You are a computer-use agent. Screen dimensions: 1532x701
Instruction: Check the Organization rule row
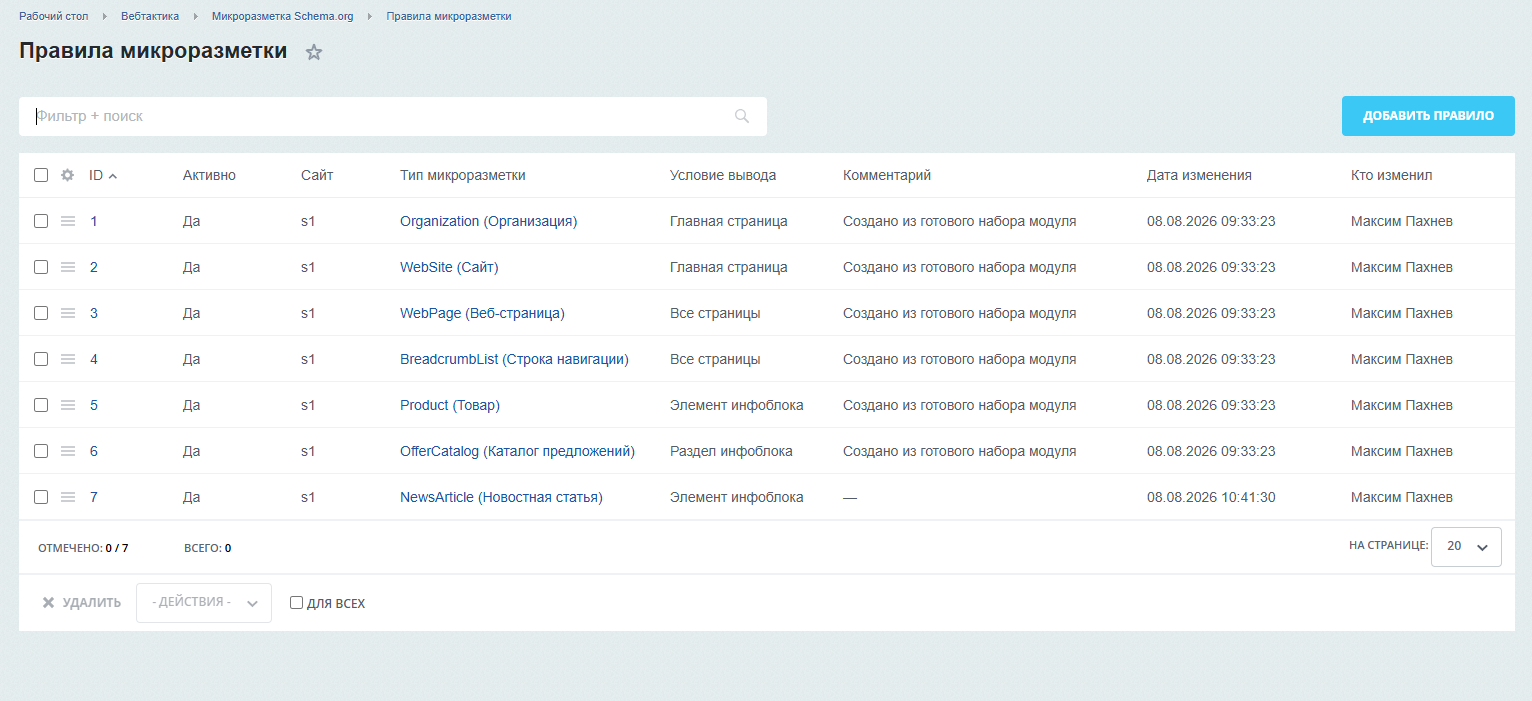pyautogui.click(x=41, y=221)
